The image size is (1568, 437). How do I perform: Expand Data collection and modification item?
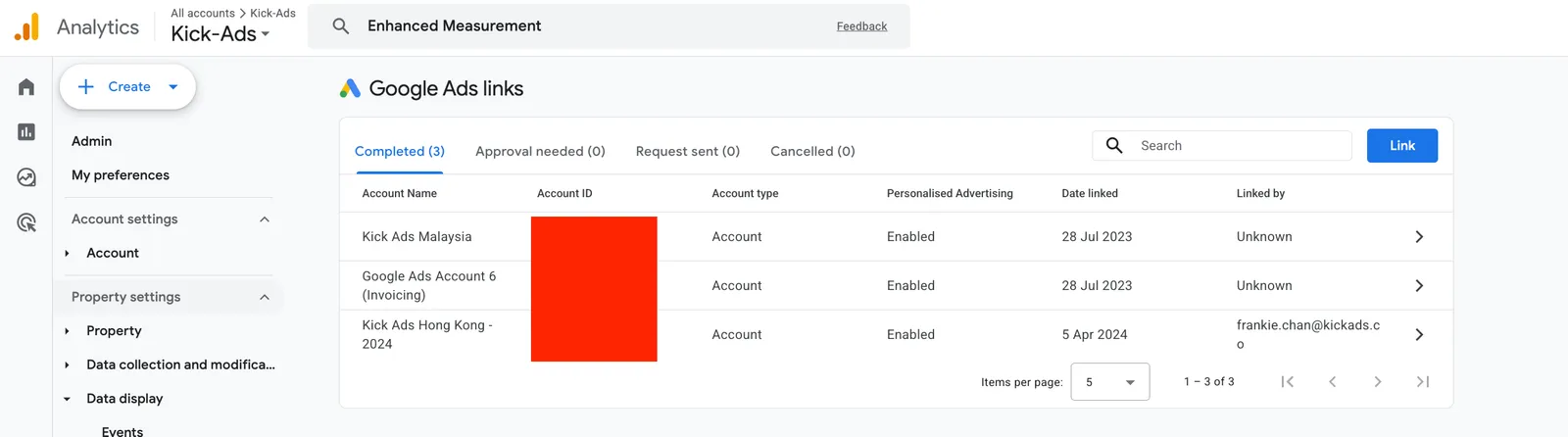coord(68,365)
